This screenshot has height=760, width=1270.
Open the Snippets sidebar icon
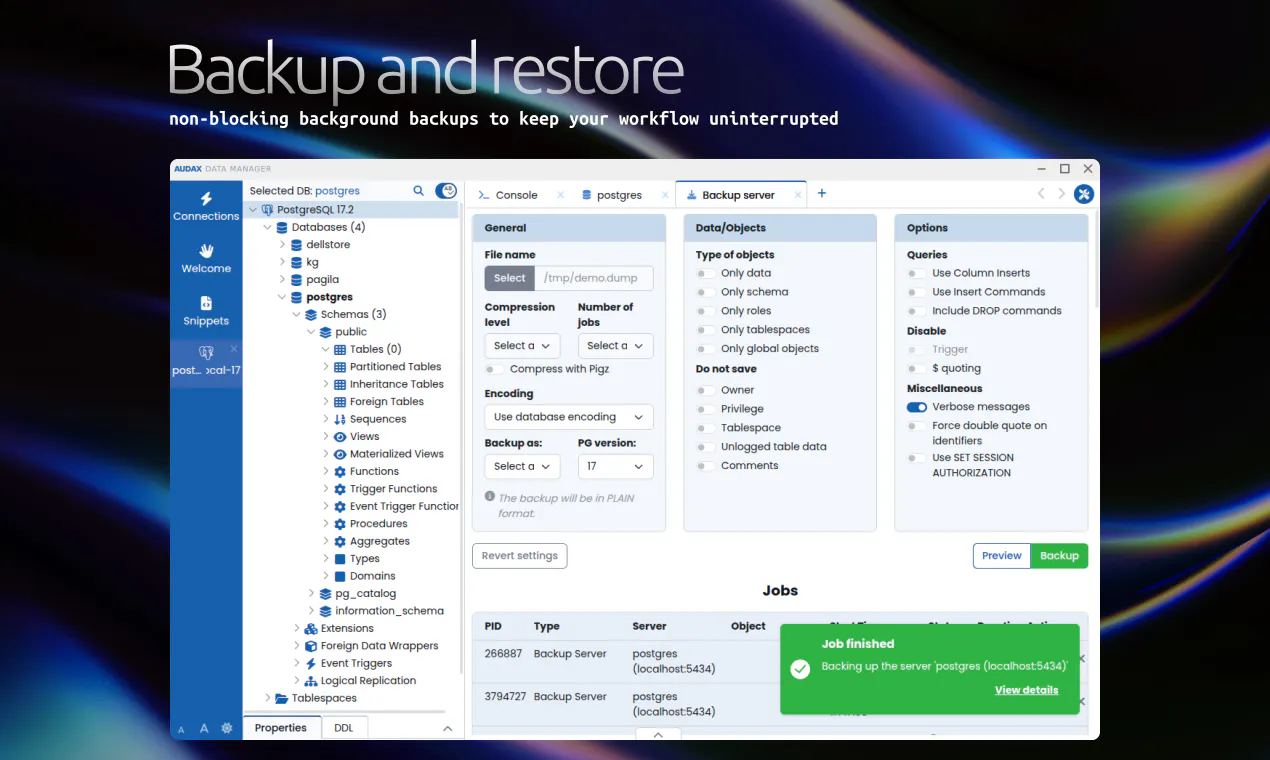coord(206,303)
